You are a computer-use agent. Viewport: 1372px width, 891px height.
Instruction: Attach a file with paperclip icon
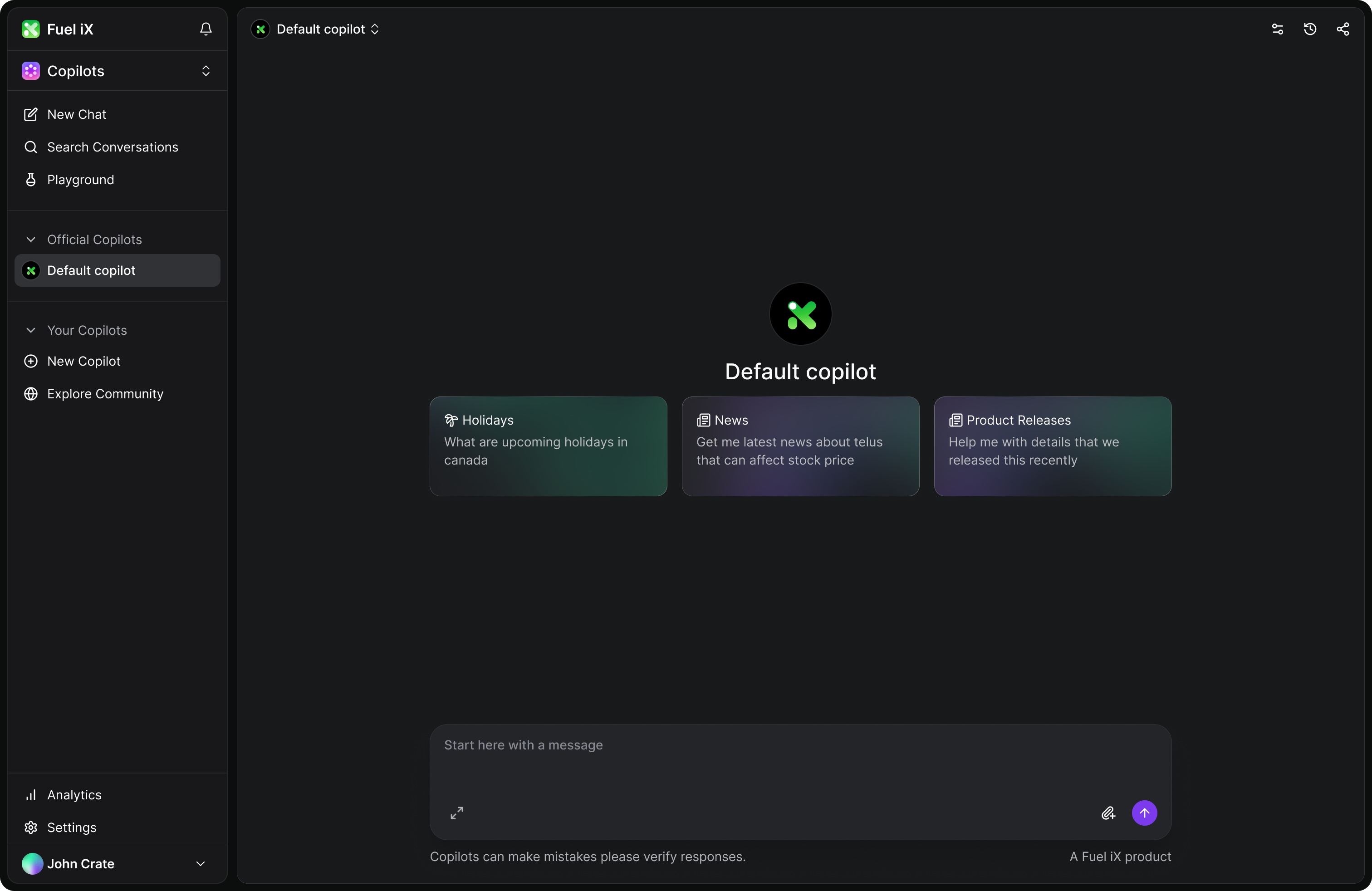coord(1108,813)
